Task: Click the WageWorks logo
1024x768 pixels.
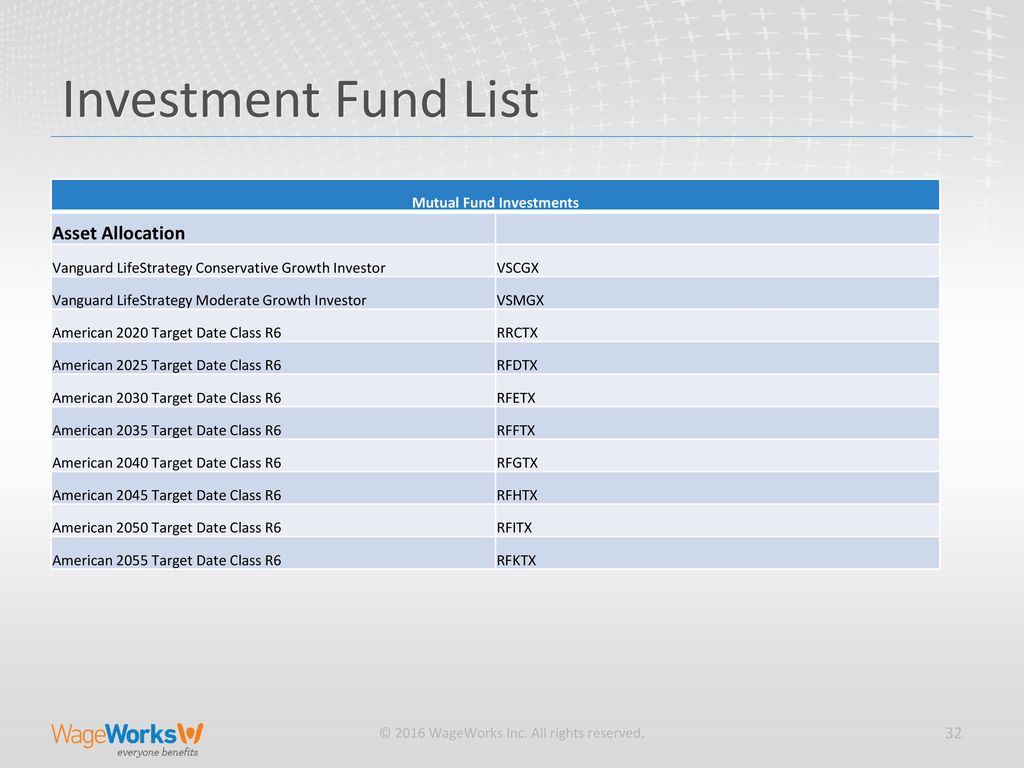Action: (x=127, y=739)
